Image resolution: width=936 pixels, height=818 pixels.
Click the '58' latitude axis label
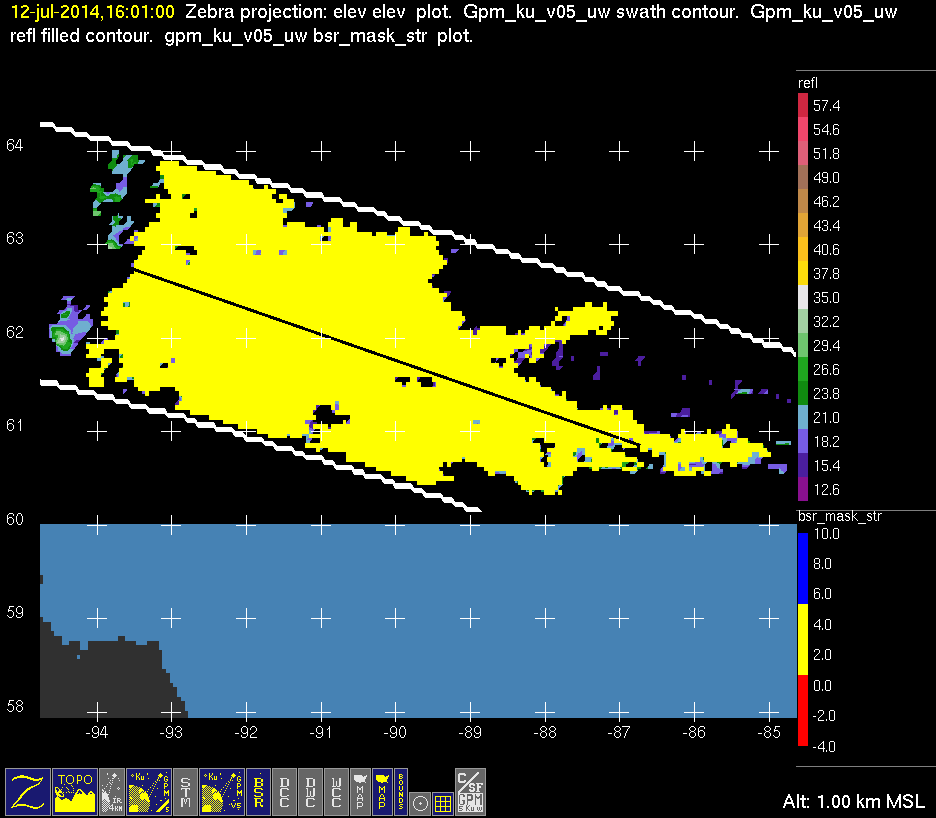(15, 706)
